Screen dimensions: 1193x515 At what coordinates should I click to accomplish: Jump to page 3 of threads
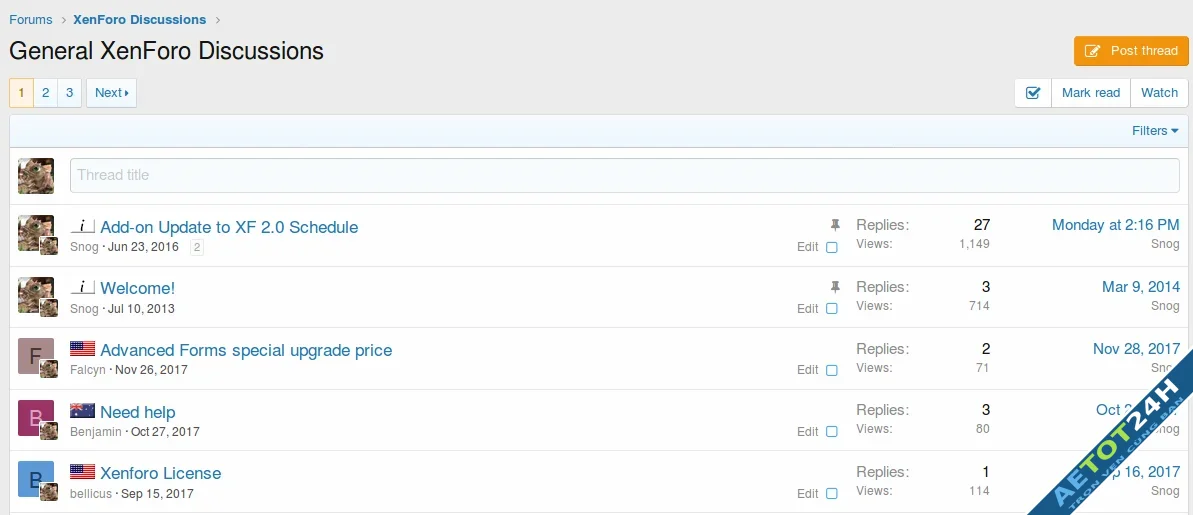69,93
